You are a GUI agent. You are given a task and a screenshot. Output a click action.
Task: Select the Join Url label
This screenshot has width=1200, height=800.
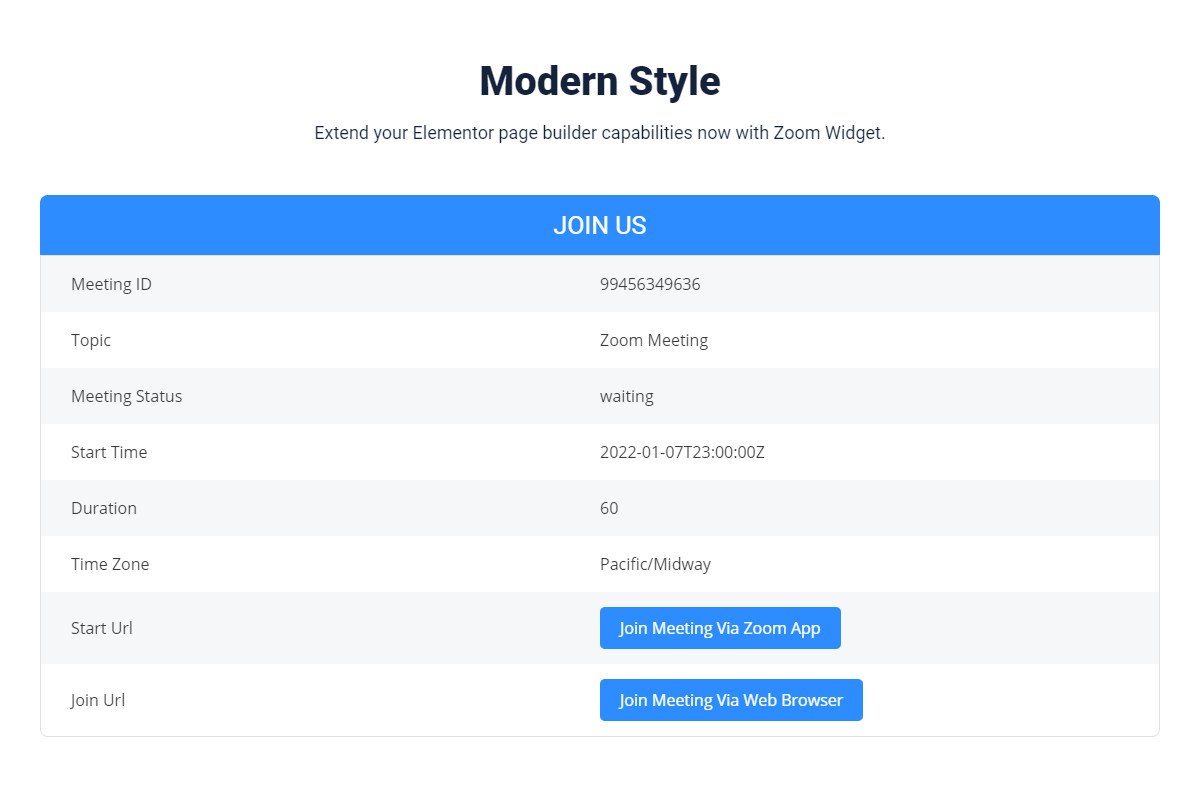(98, 700)
